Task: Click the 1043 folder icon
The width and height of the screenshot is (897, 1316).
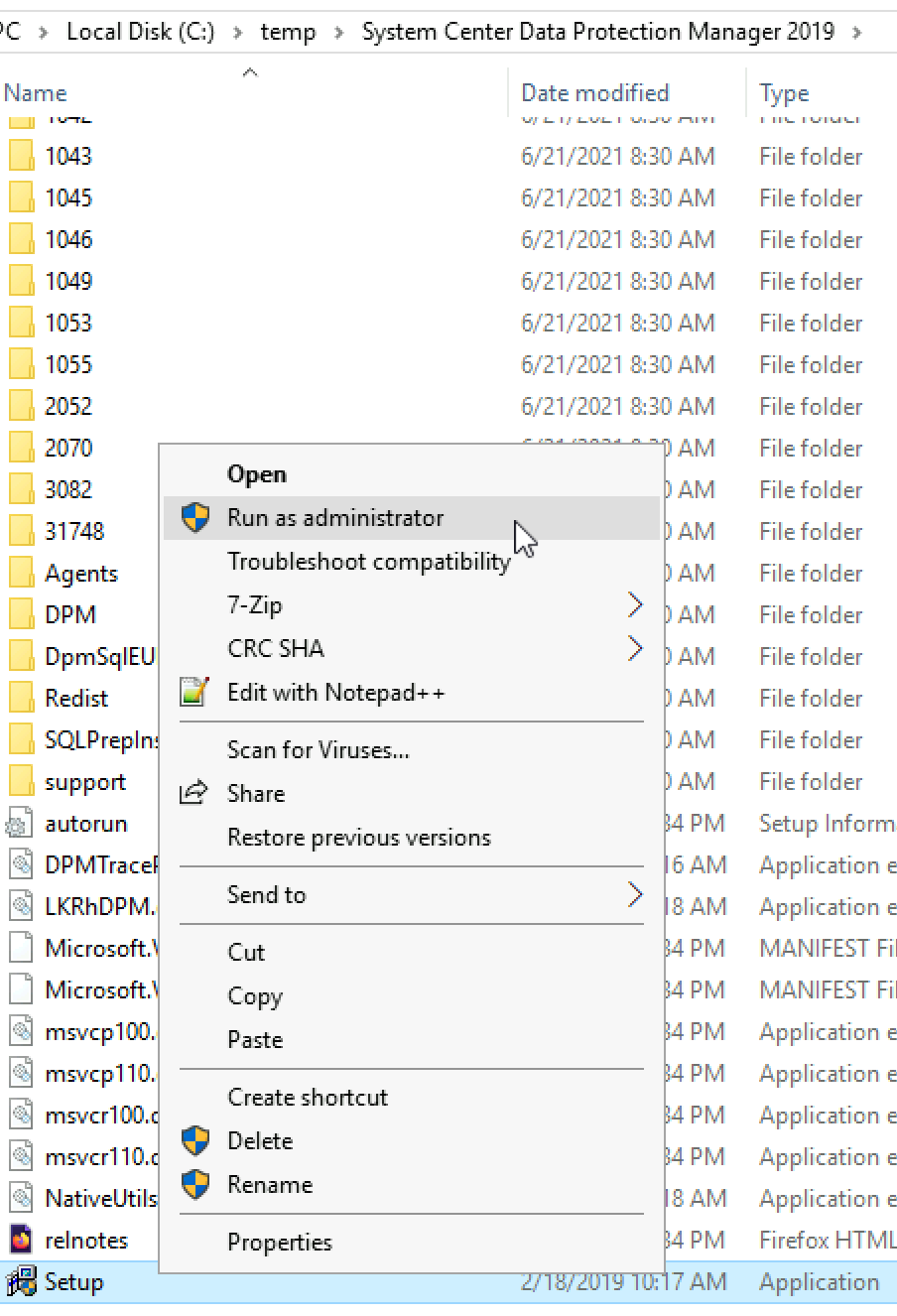Action: (x=21, y=157)
